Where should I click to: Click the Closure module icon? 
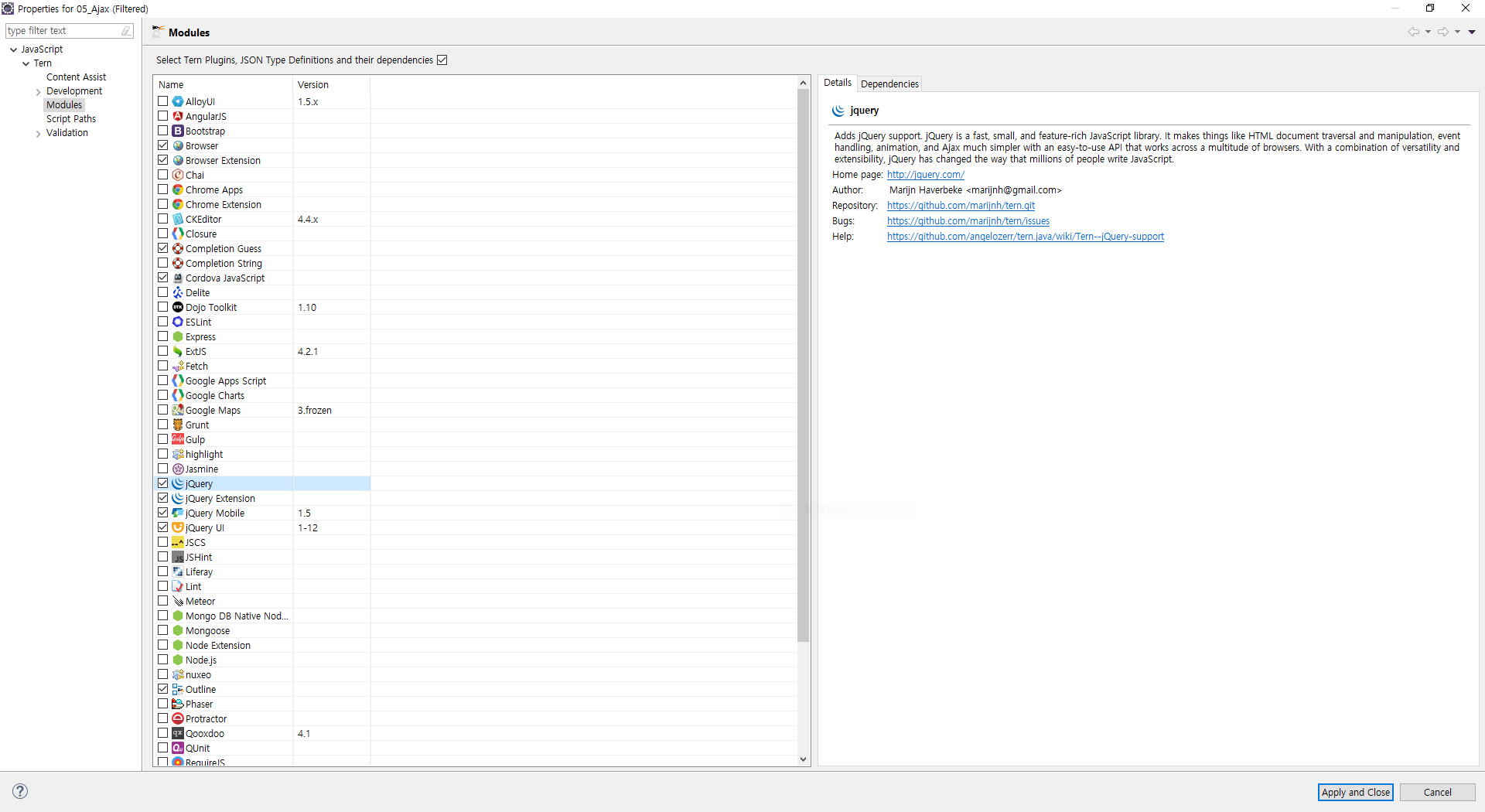[178, 234]
